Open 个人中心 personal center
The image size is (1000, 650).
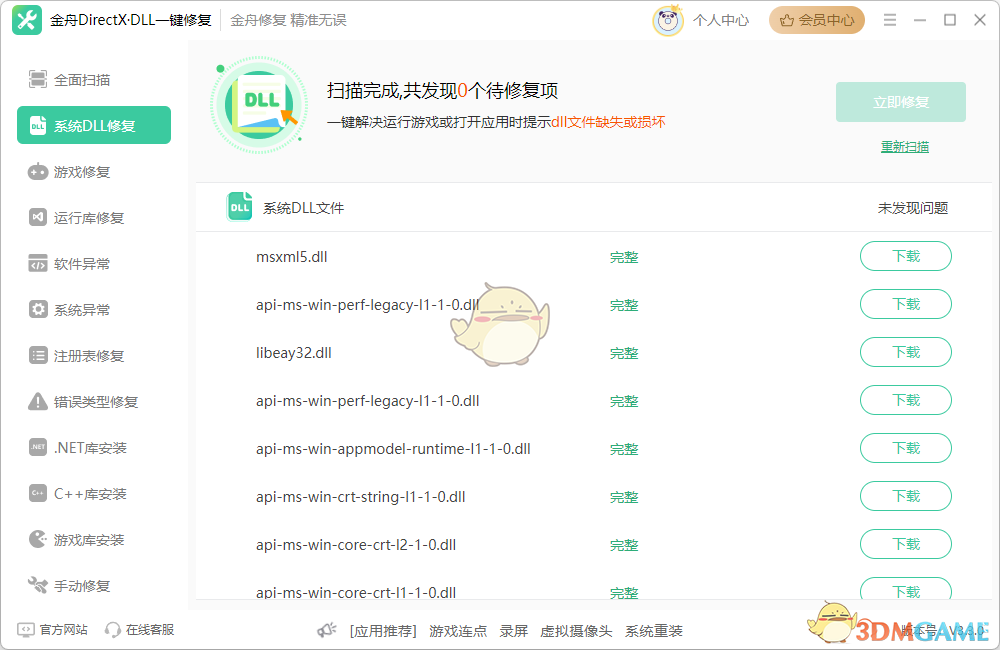(x=721, y=20)
